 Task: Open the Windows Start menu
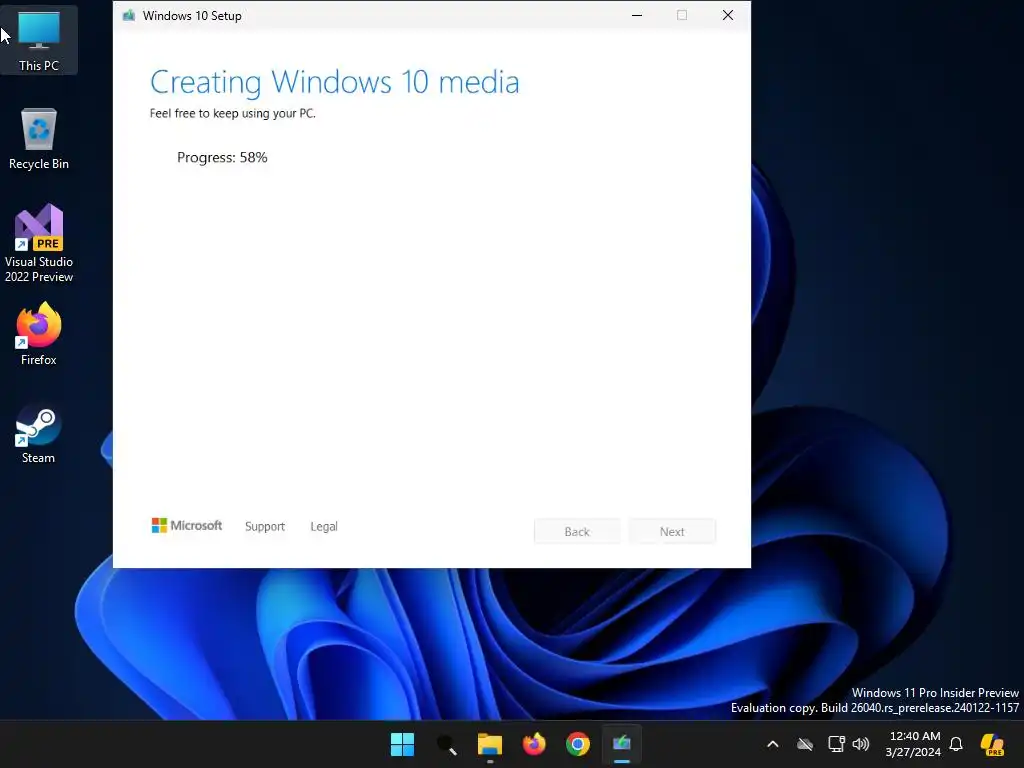402,744
